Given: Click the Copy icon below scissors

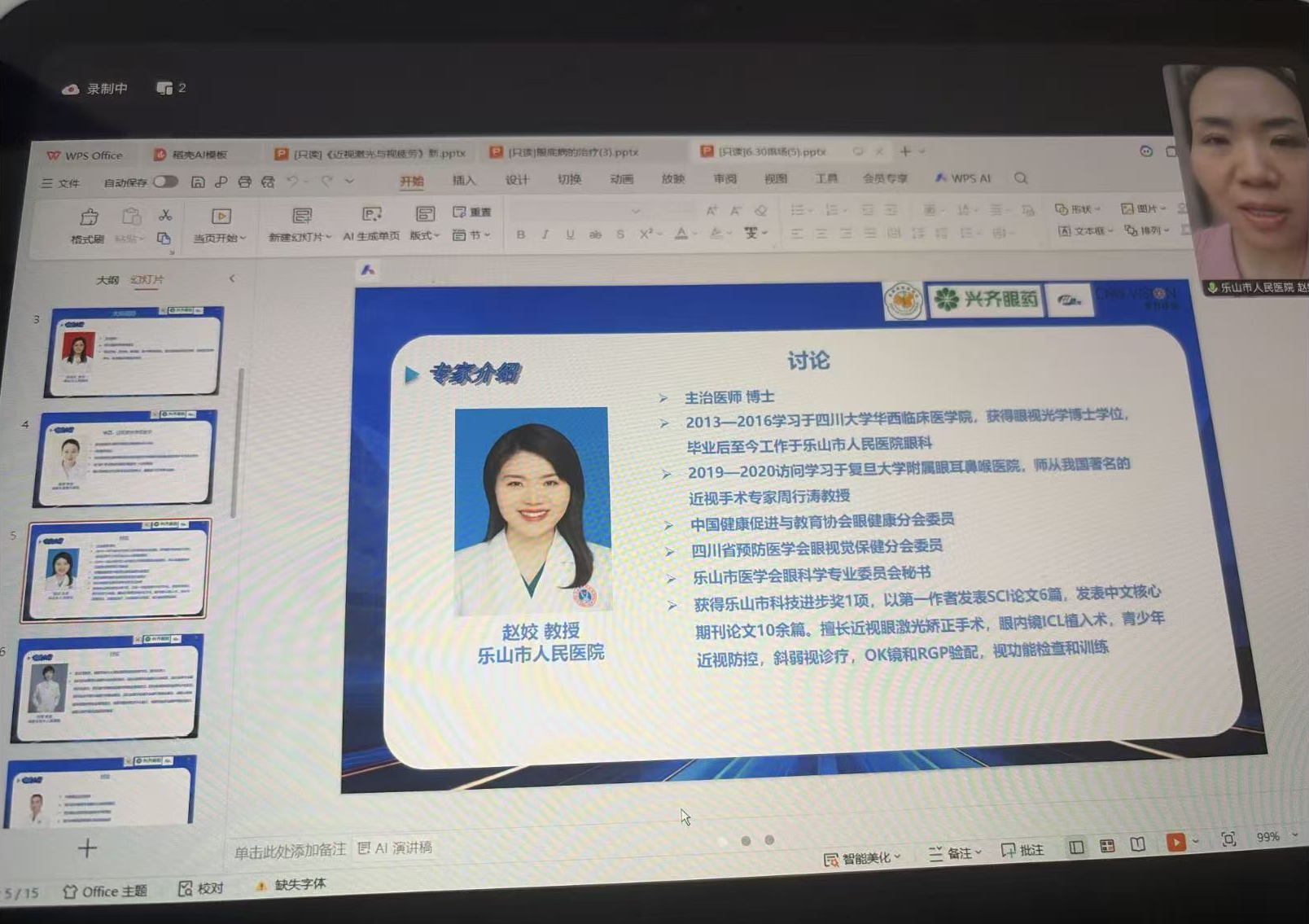Looking at the screenshot, I should (x=164, y=238).
